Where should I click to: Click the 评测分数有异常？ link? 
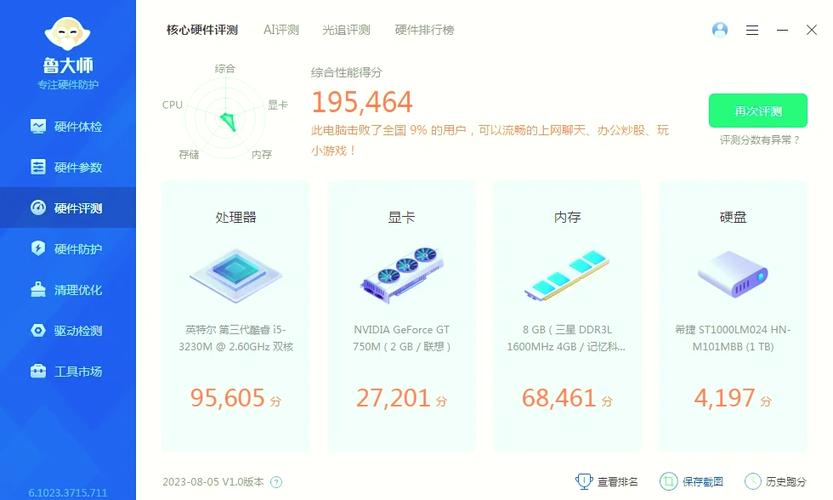point(760,140)
